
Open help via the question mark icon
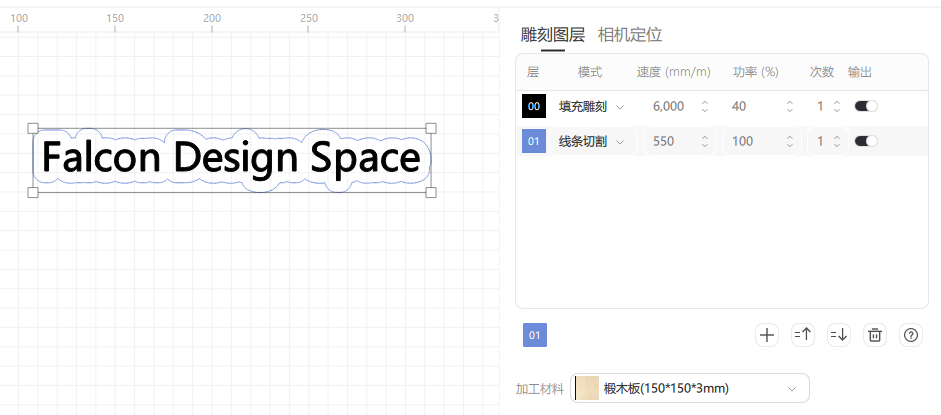pyautogui.click(x=910, y=335)
